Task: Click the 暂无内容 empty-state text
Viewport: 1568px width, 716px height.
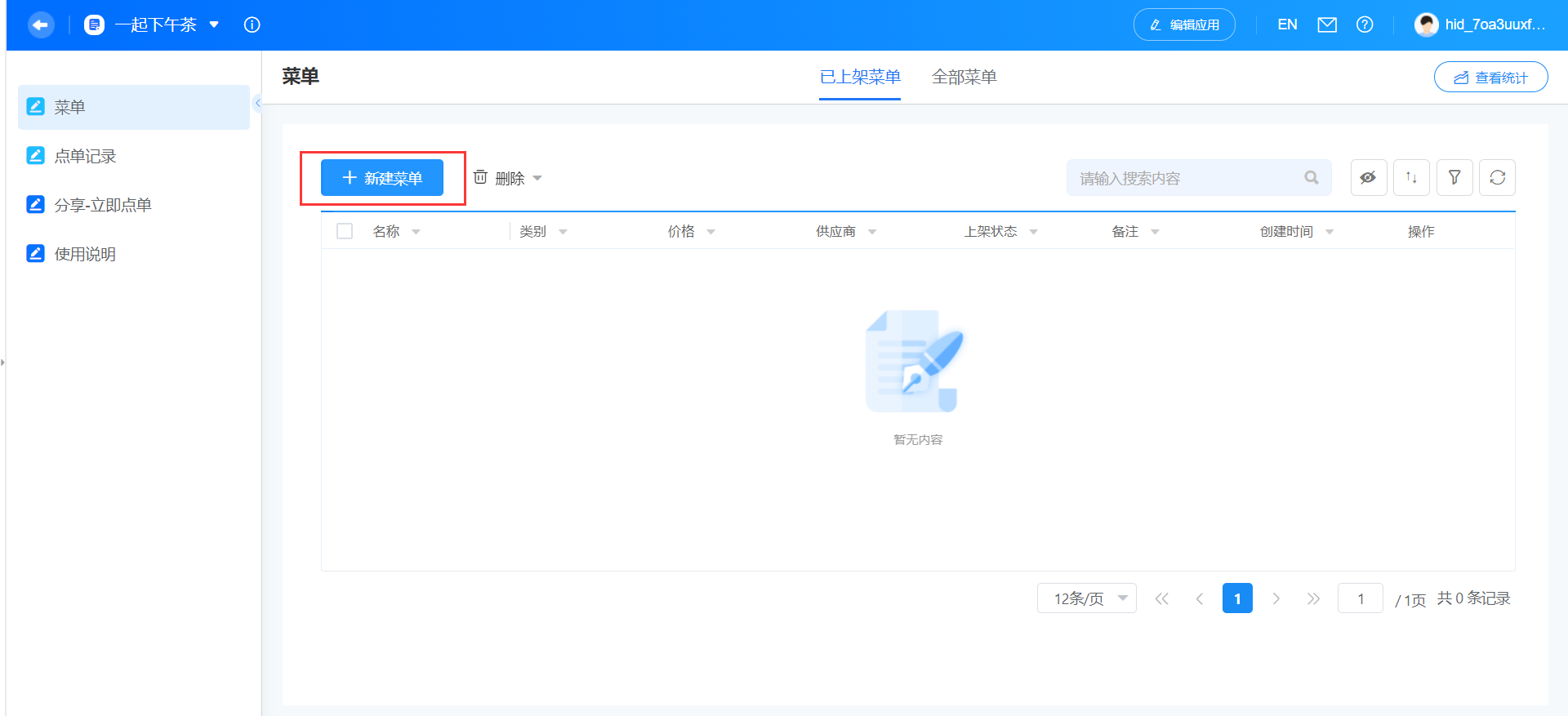Action: [918, 440]
